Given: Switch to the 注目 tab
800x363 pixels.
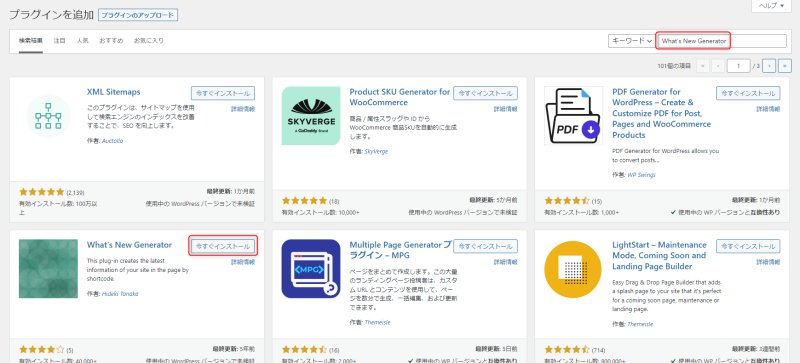Looking at the screenshot, I should [60, 41].
